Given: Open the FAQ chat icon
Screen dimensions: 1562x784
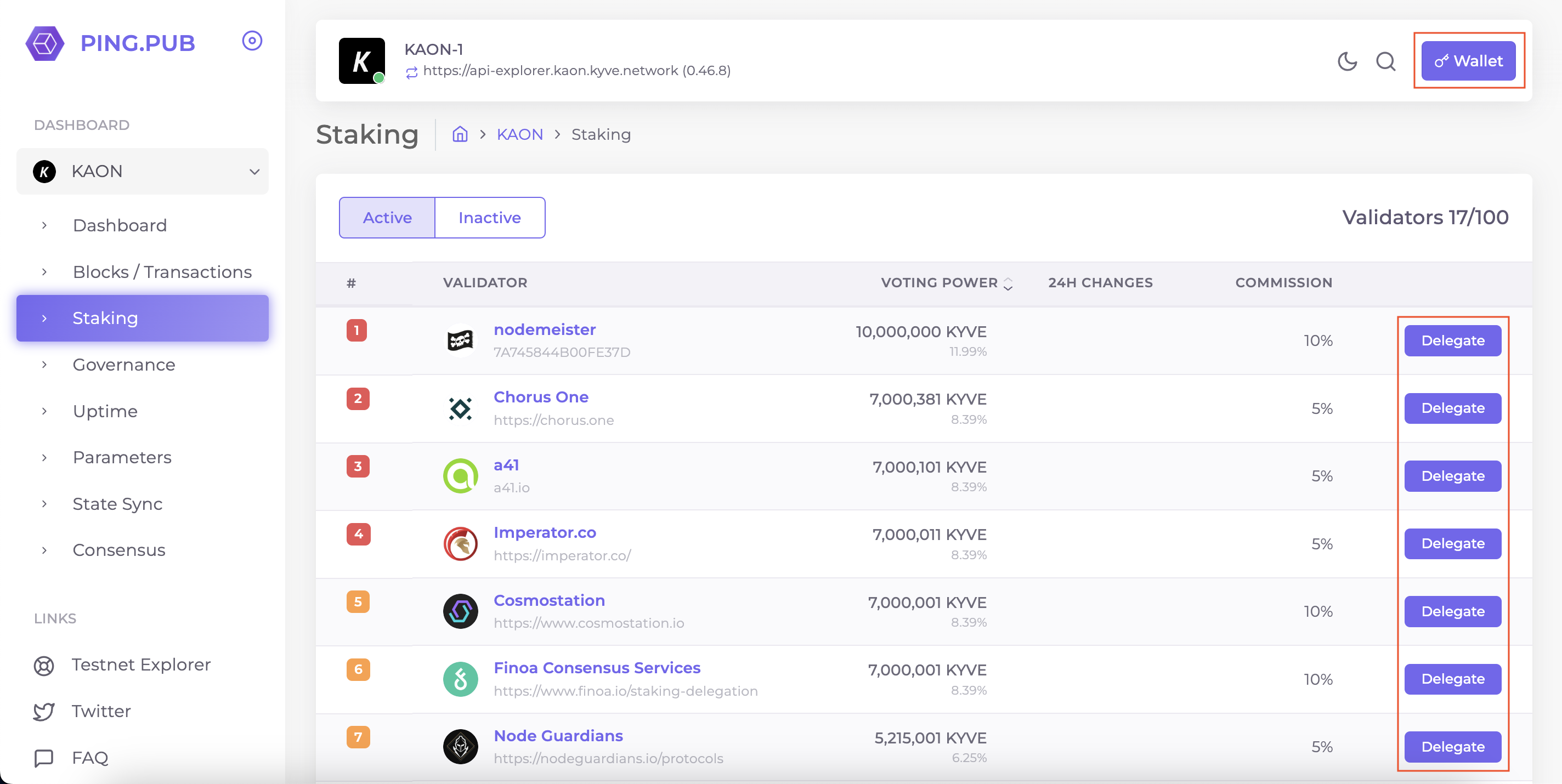Looking at the screenshot, I should pyautogui.click(x=44, y=758).
